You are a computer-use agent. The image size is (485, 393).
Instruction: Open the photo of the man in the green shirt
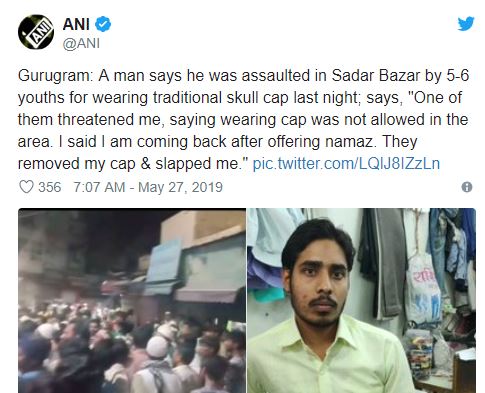click(361, 300)
